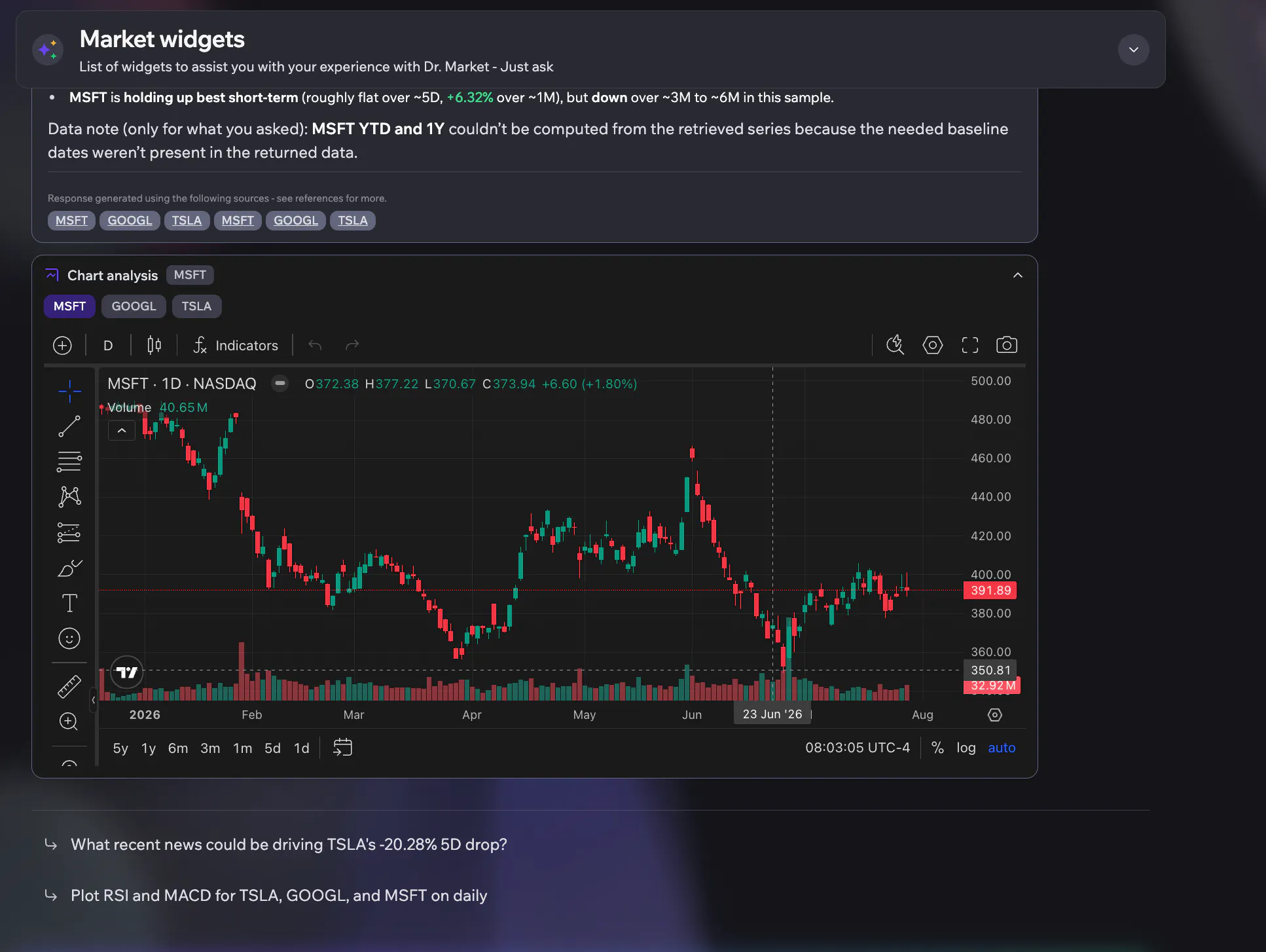Image resolution: width=1266 pixels, height=952 pixels.
Task: Set chart range to 6m
Action: tap(178, 748)
